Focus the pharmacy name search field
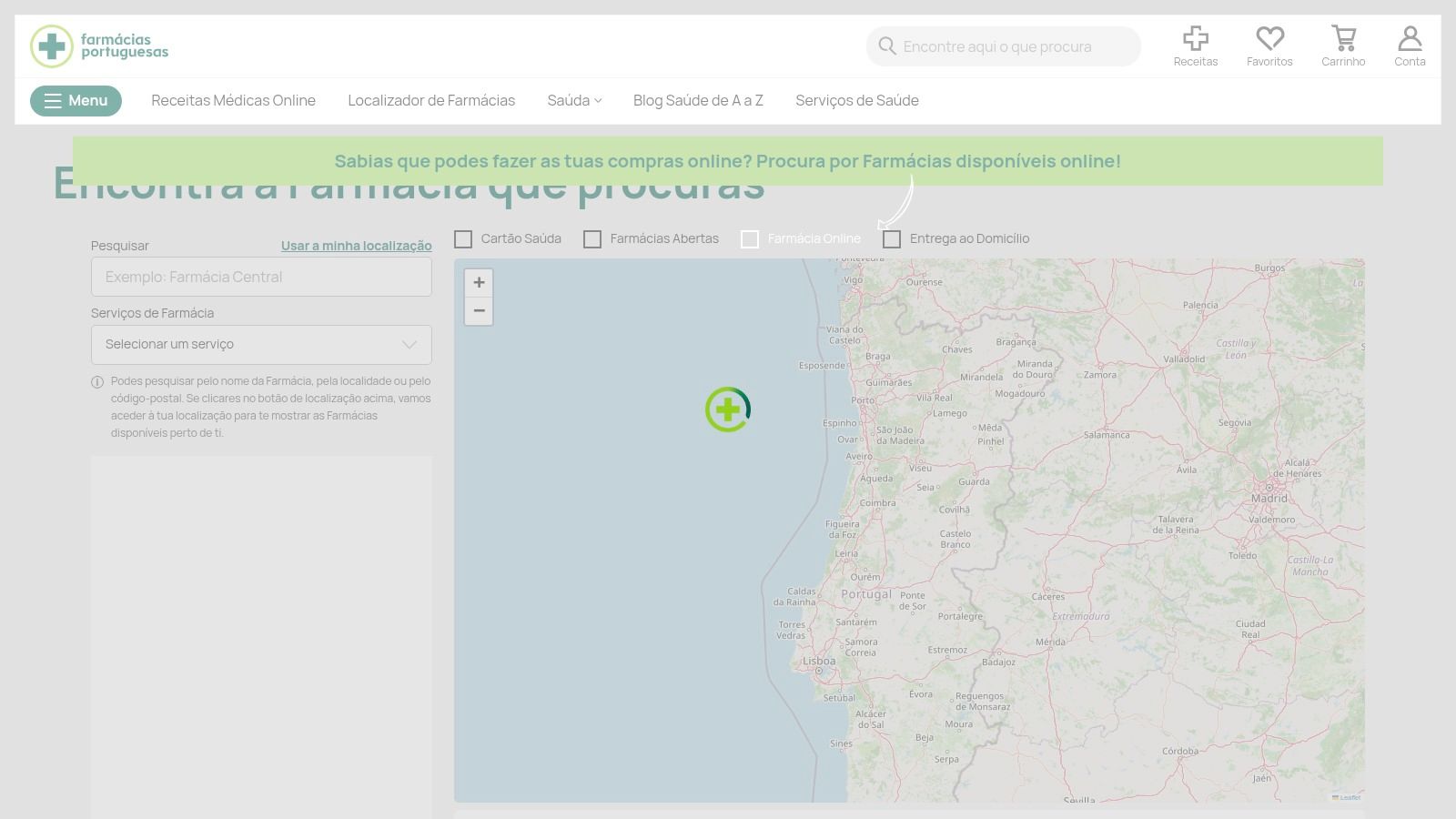This screenshot has width=1456, height=819. (261, 277)
